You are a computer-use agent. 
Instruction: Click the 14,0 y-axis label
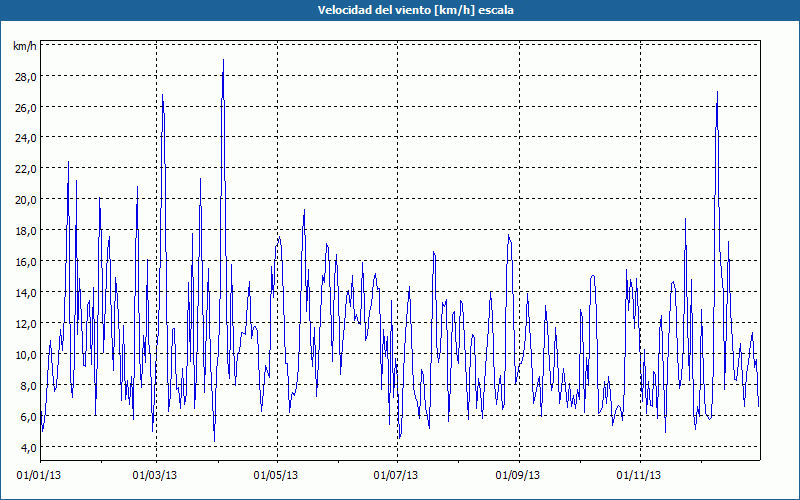click(26, 293)
